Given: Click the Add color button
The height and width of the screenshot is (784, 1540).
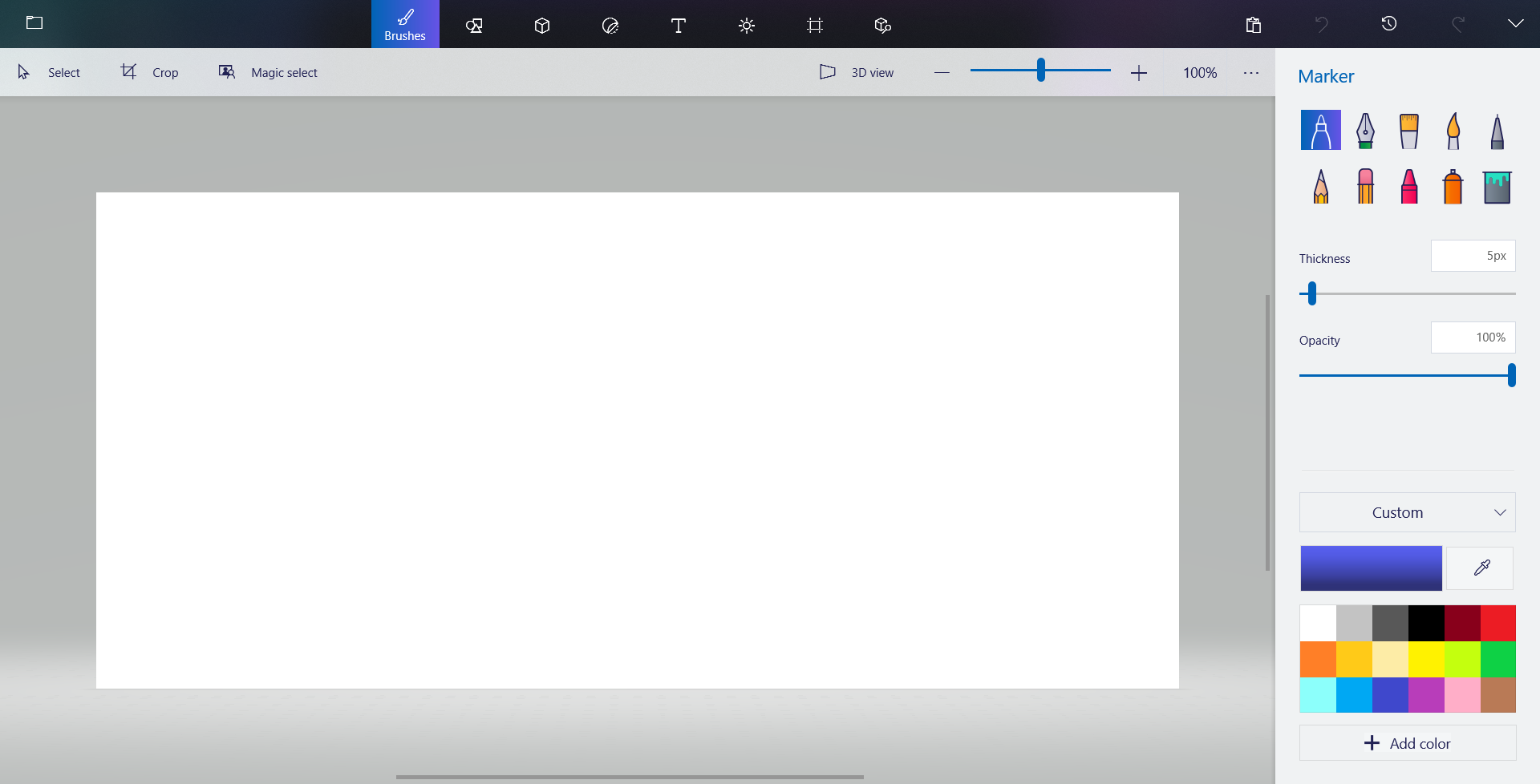Looking at the screenshot, I should [x=1408, y=743].
